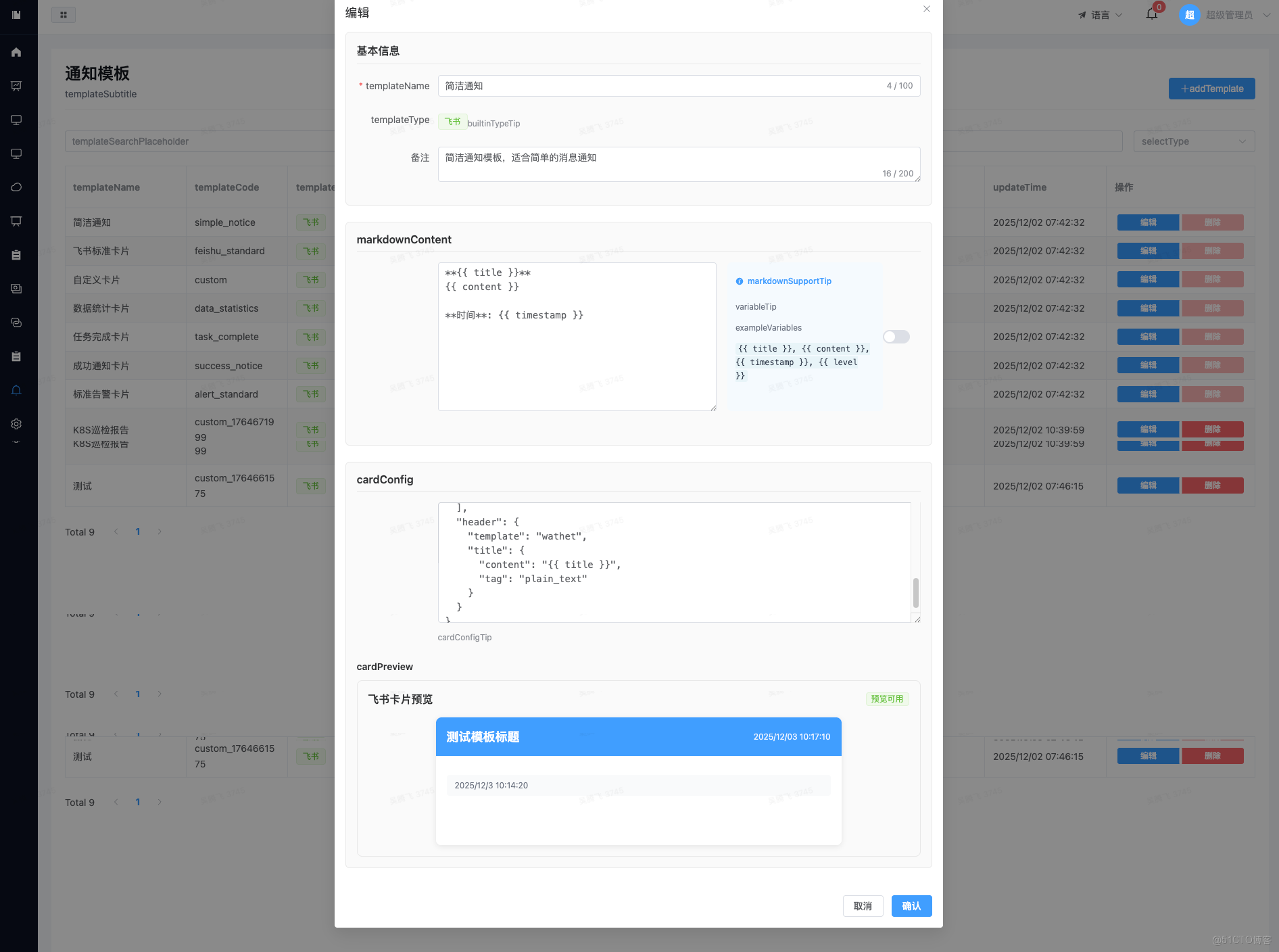Click the blue 超 user avatar

point(1190,15)
